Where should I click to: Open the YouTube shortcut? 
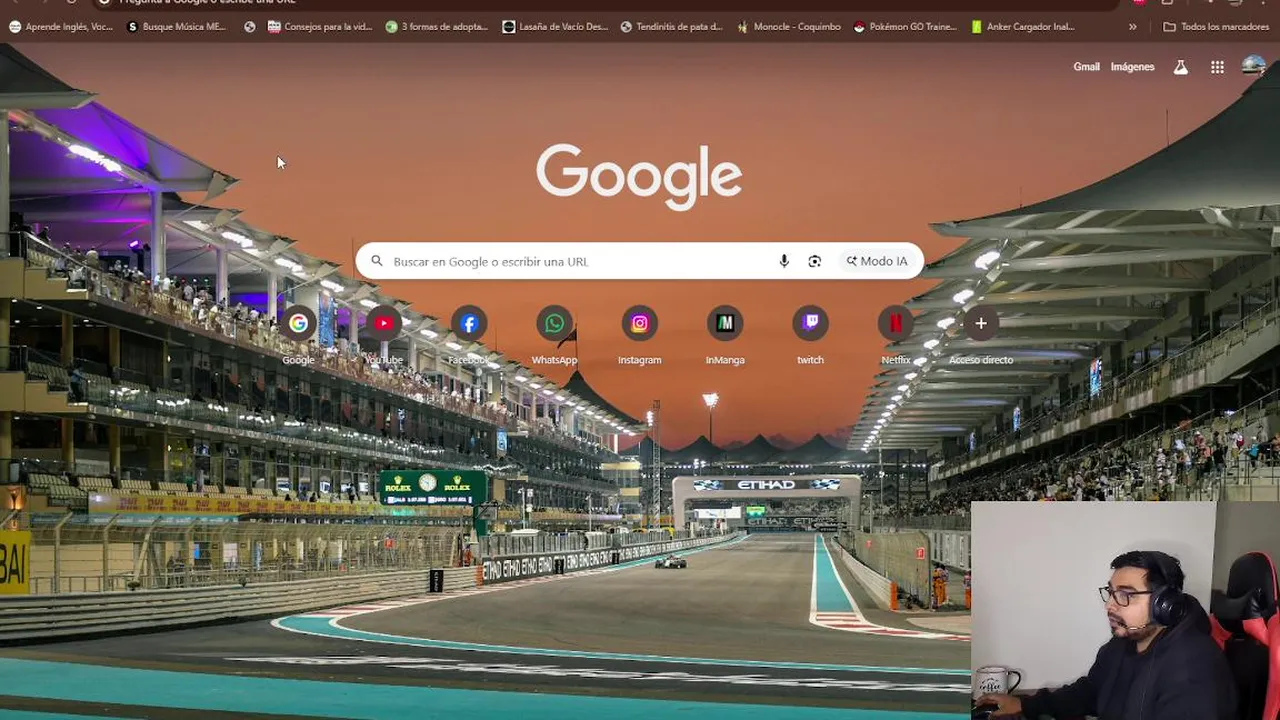(384, 335)
